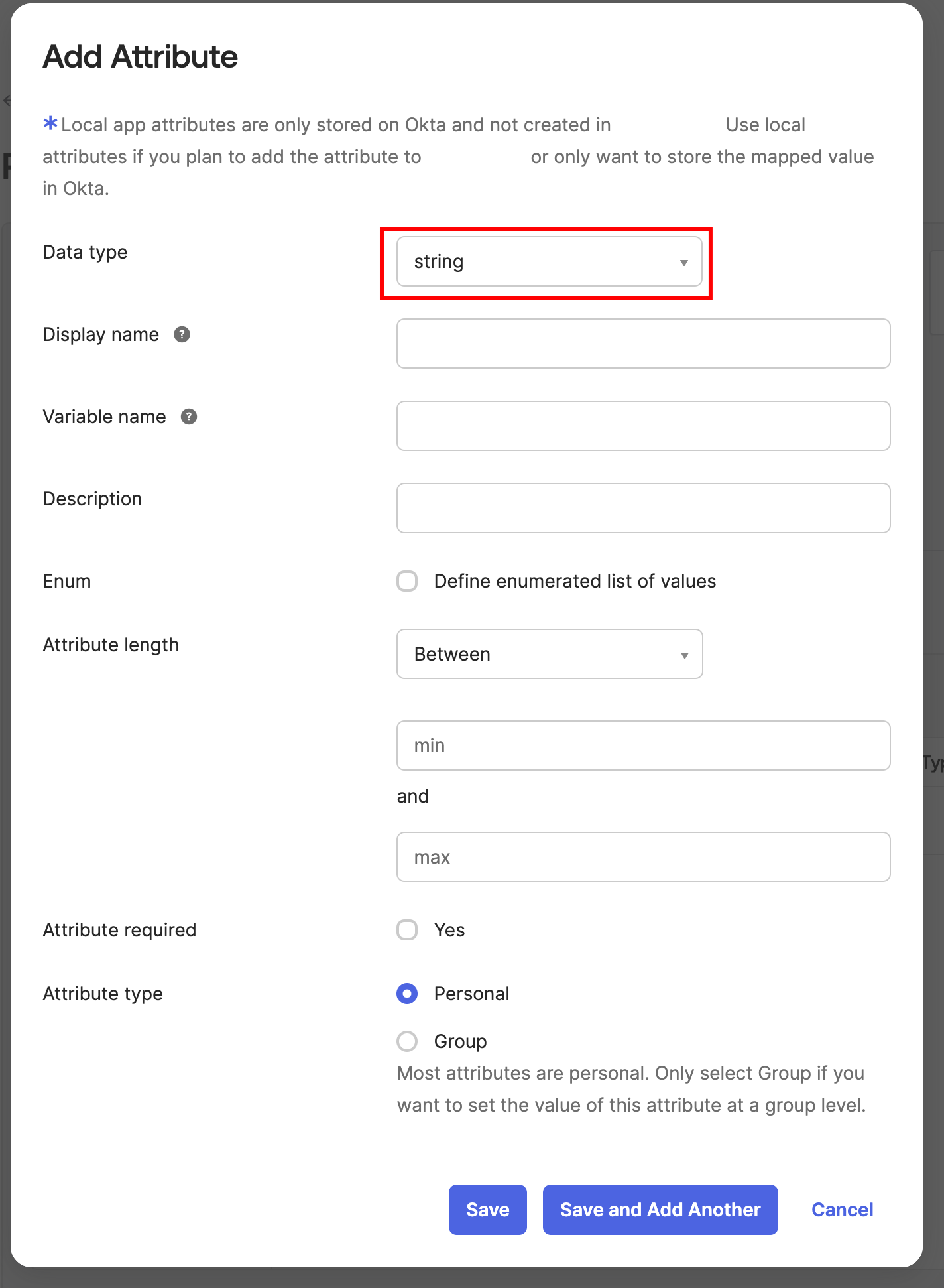Click the max length field
The height and width of the screenshot is (1288, 944).
click(x=643, y=857)
